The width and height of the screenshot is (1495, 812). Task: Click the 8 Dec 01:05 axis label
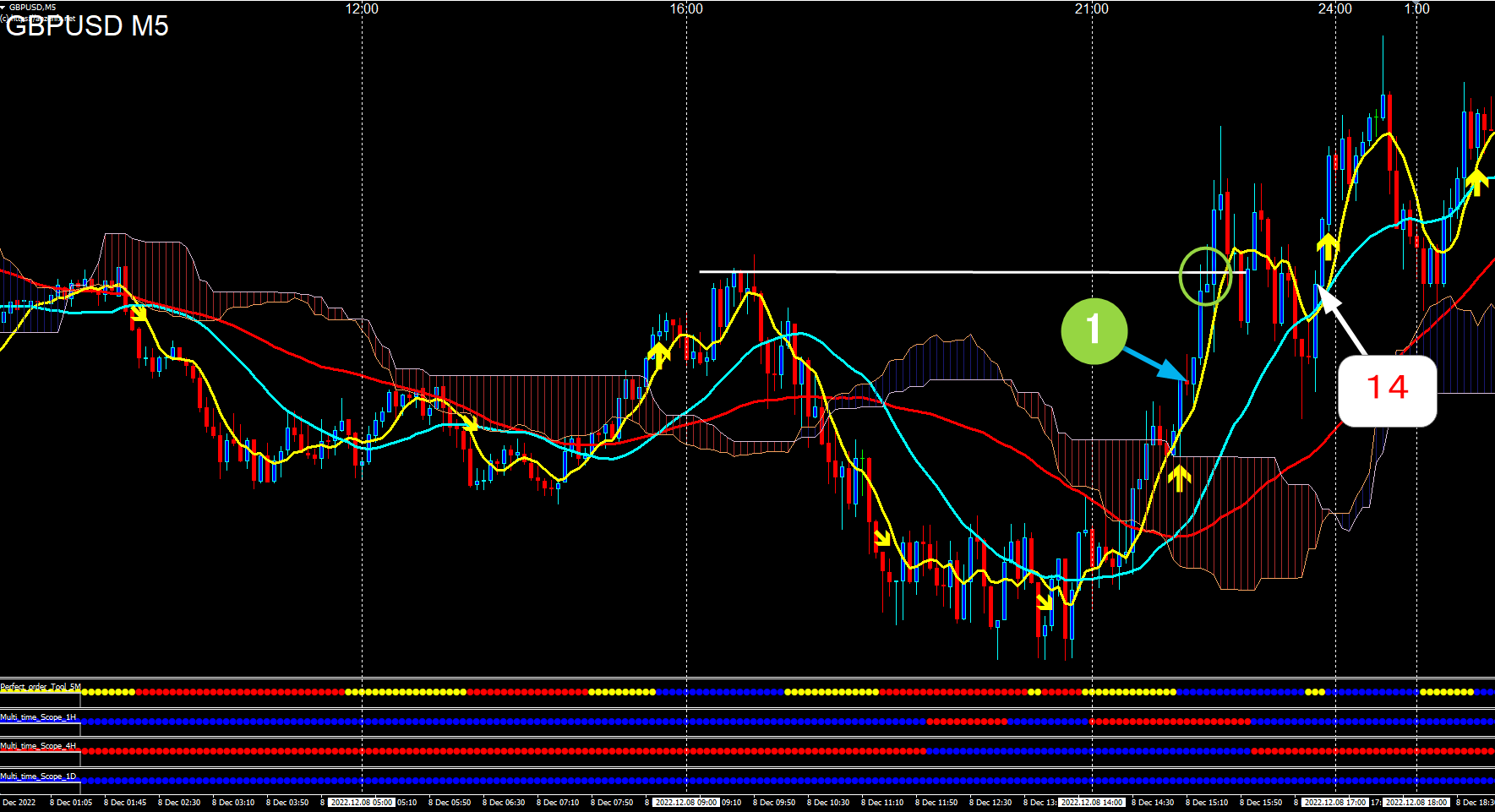[x=71, y=803]
